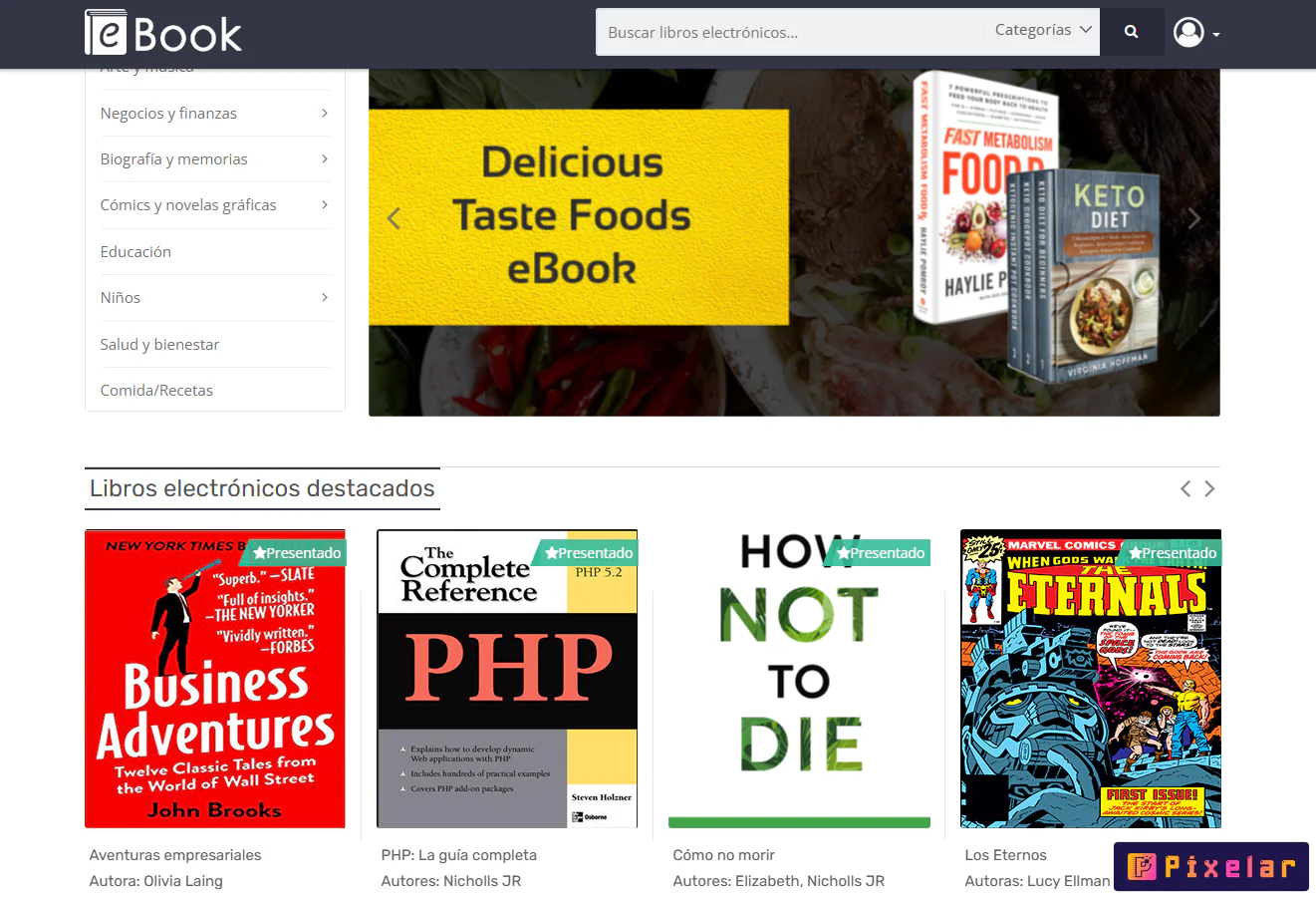Image resolution: width=1316 pixels, height=898 pixels.
Task: Open the PHP: La guía completa link
Action: [x=457, y=854]
